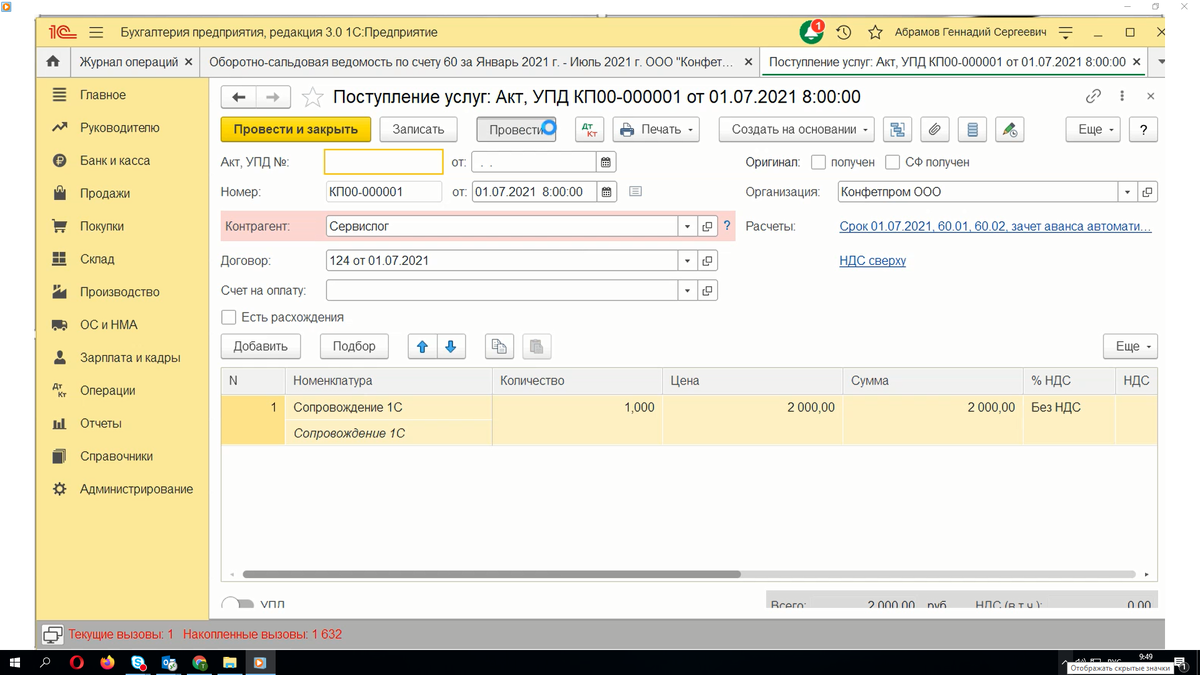Expand the Договор dropdown list
This screenshot has height=675, width=1200.
pos(687,261)
